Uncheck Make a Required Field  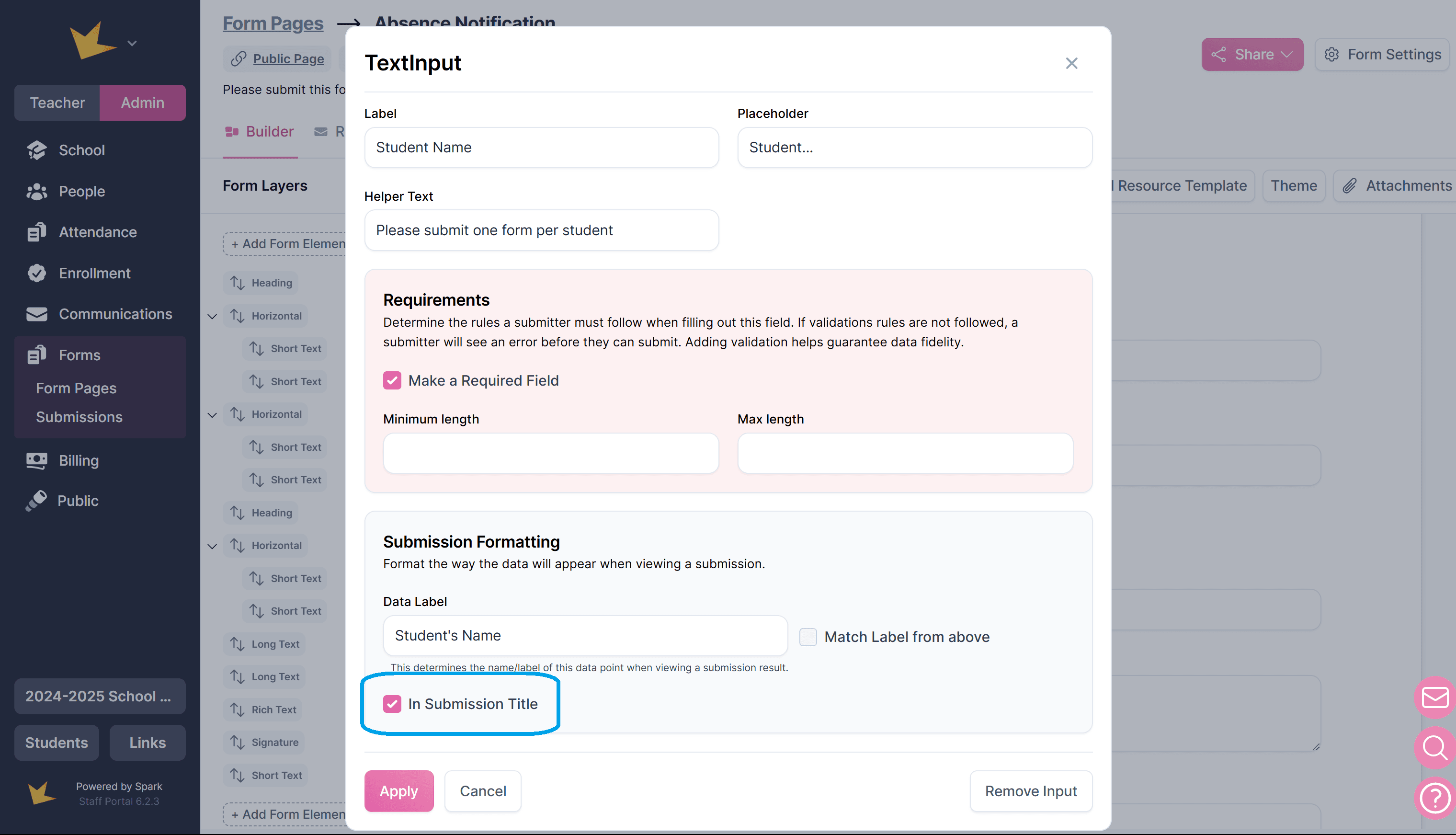392,381
